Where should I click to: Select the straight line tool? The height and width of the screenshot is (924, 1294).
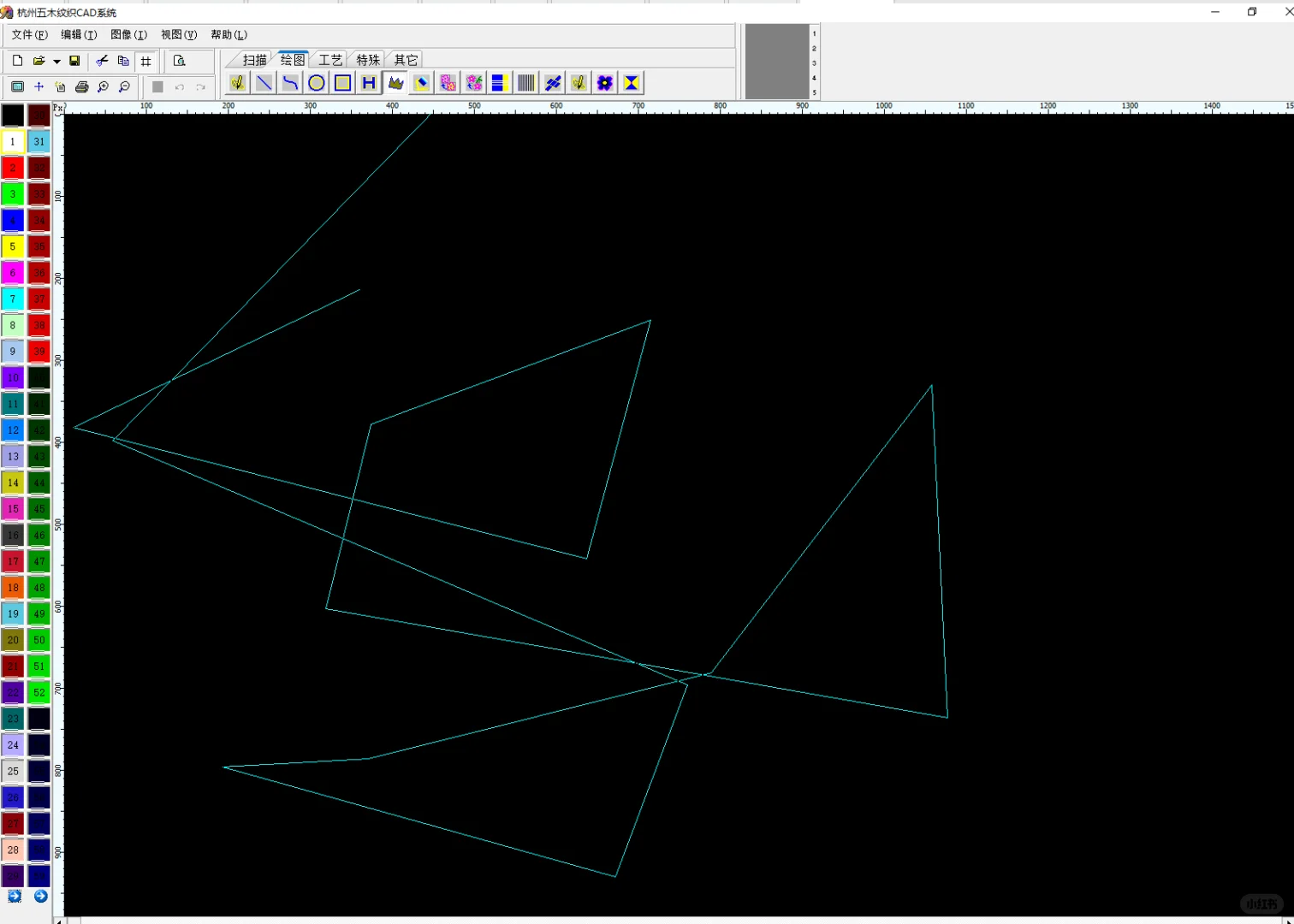tap(264, 83)
